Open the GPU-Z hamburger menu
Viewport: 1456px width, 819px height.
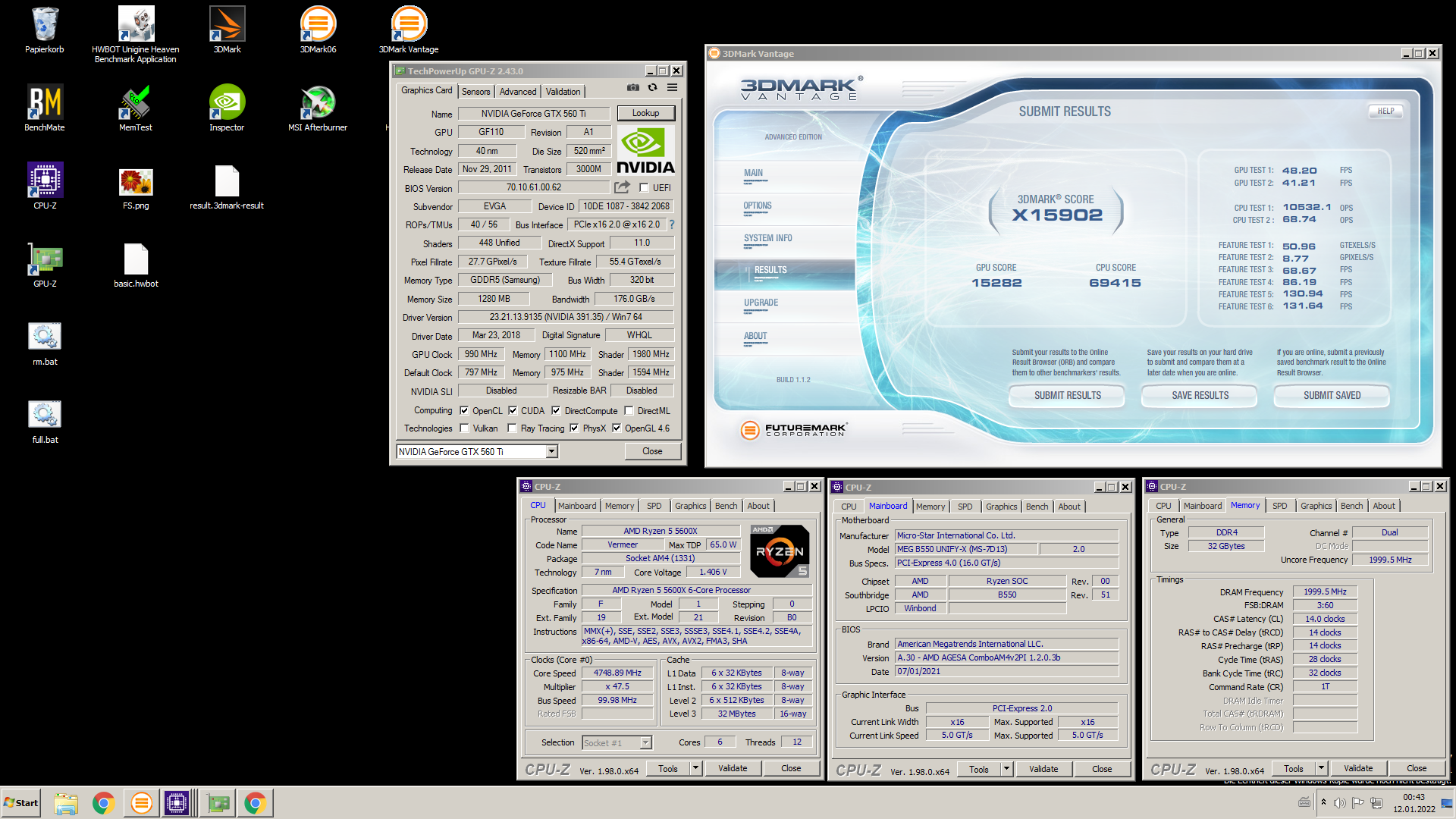(672, 88)
